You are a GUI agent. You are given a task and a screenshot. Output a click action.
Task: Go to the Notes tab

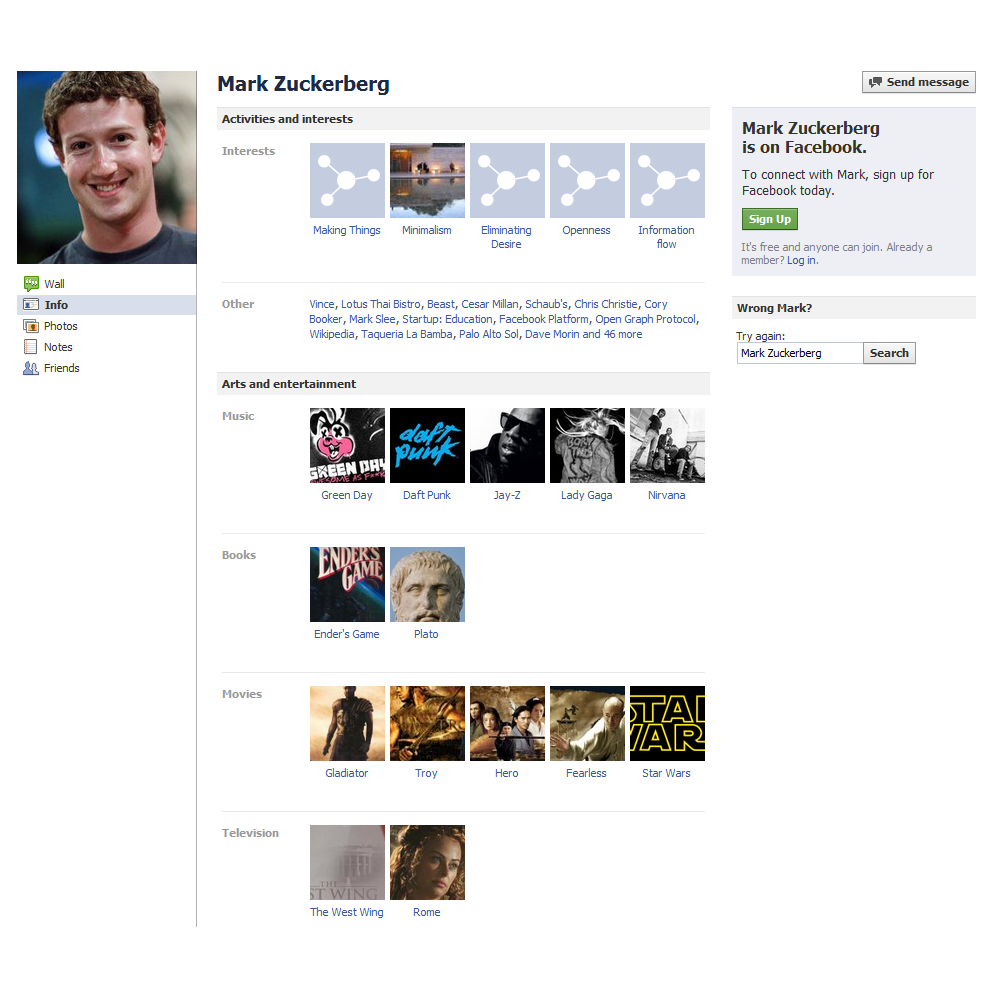point(107,347)
